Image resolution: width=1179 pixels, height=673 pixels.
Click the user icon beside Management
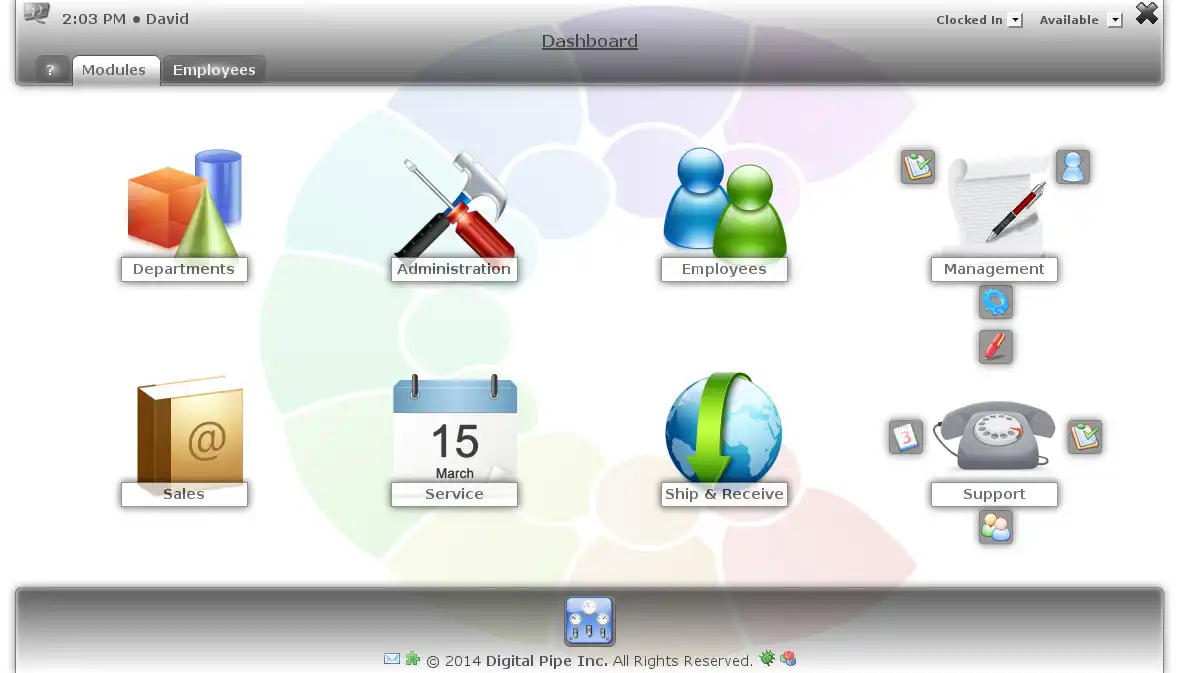(1073, 166)
